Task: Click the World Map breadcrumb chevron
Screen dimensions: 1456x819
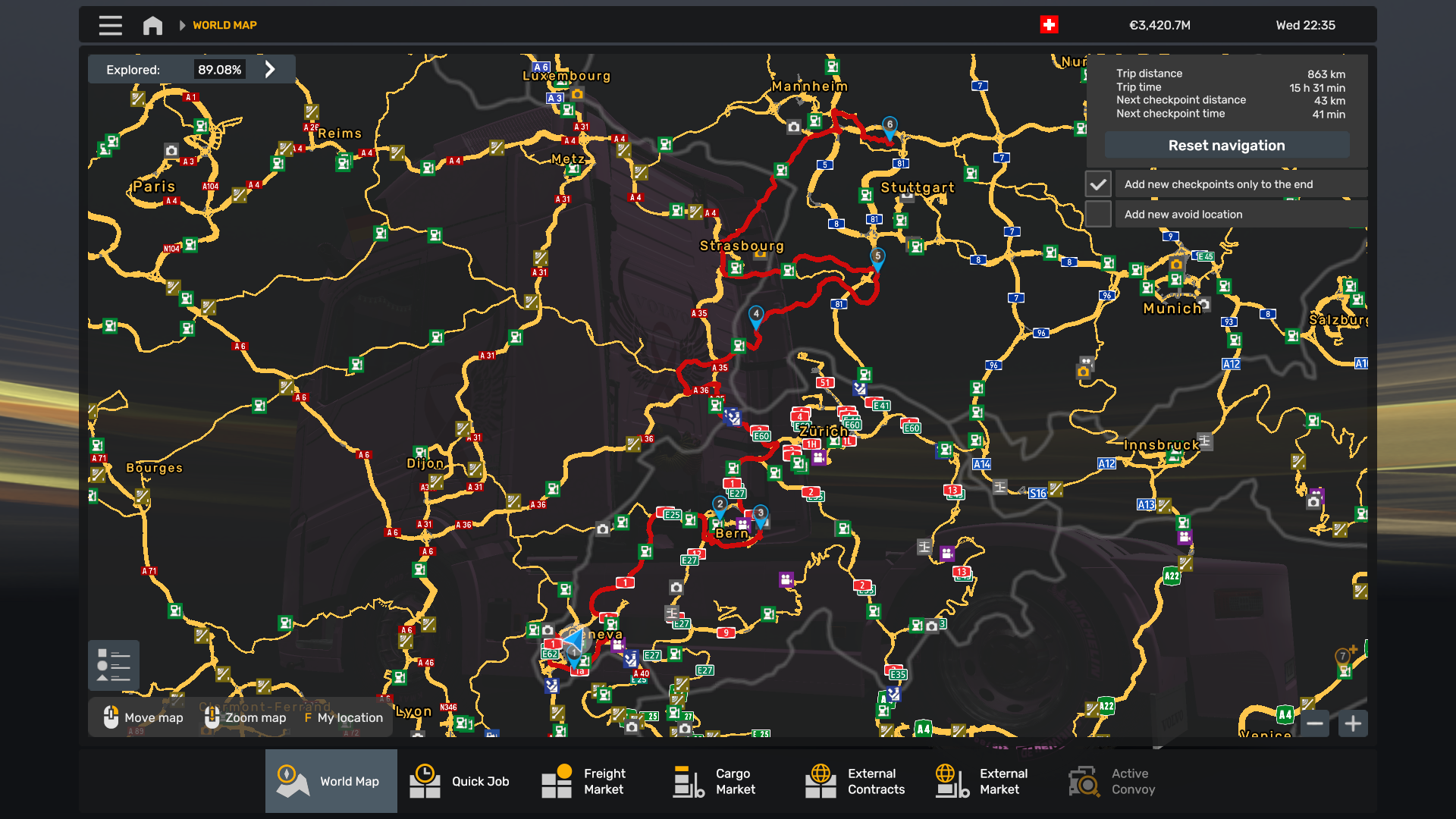Action: point(182,25)
